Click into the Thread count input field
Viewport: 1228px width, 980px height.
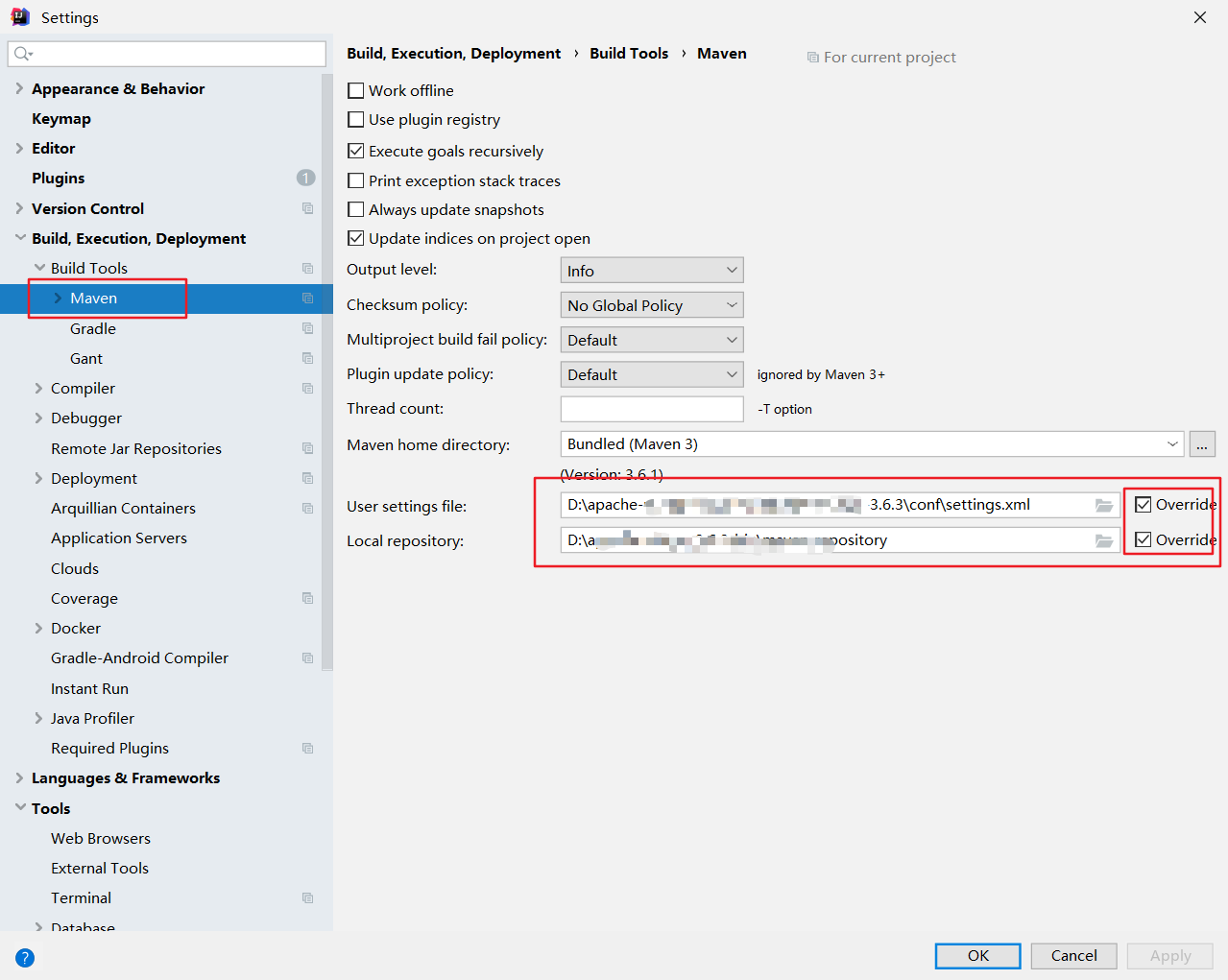652,409
